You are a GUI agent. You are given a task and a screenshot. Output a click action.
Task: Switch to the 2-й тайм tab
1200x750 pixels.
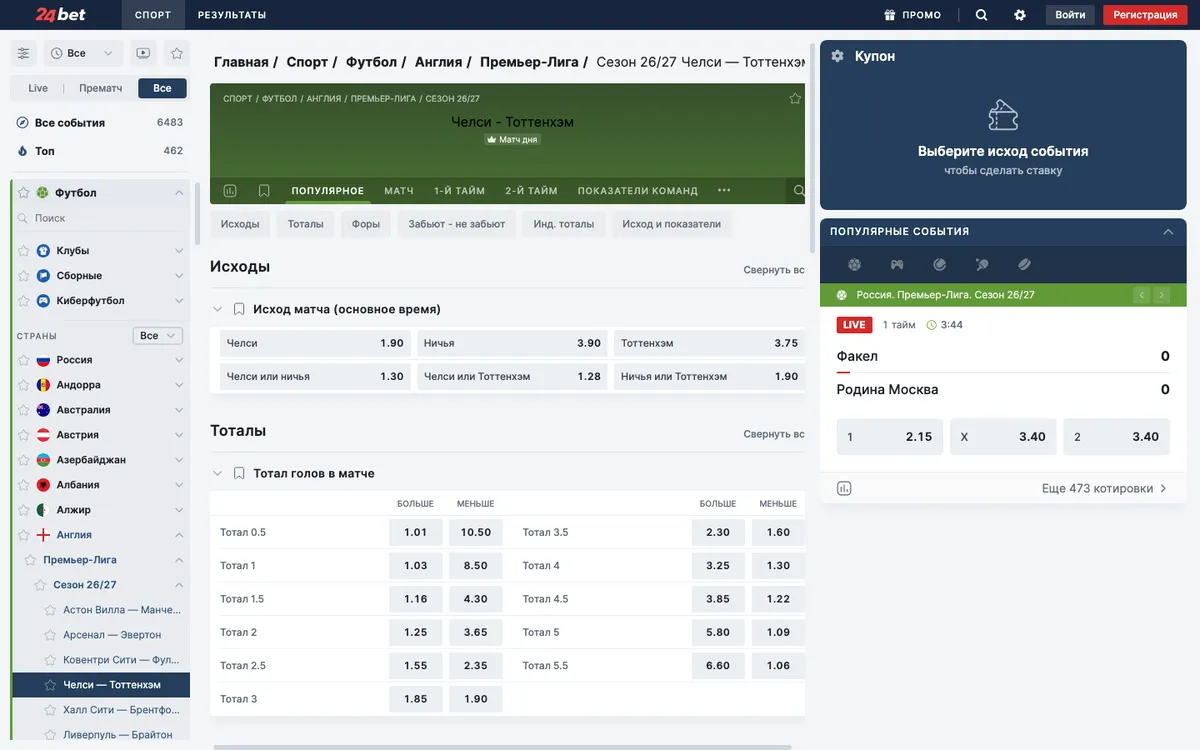click(531, 191)
